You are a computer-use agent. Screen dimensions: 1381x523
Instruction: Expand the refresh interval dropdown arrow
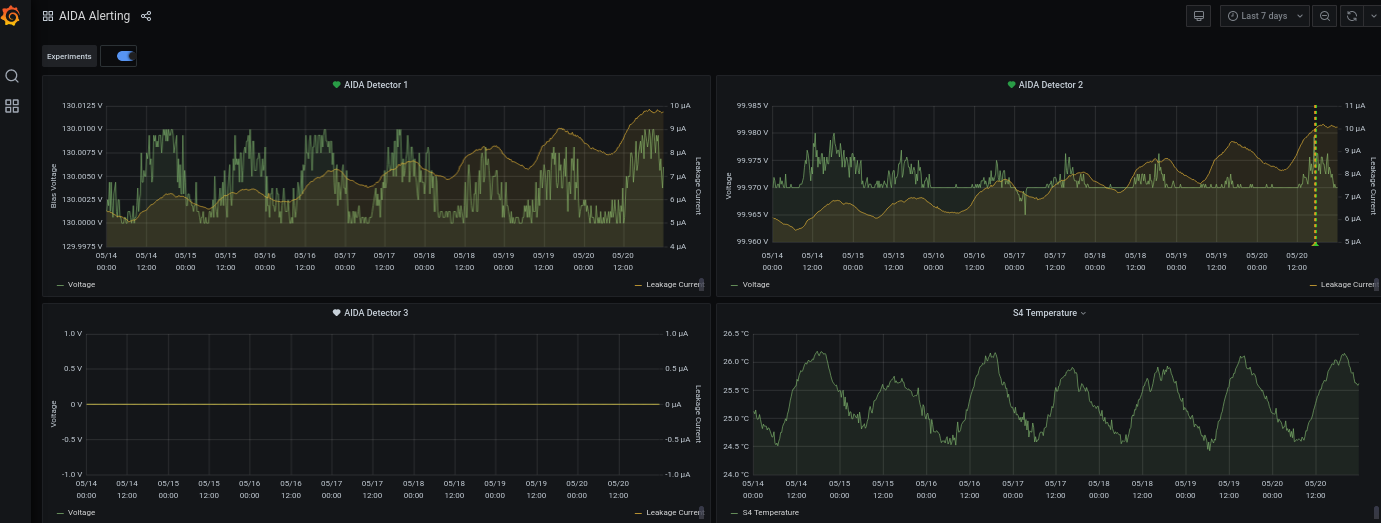pyautogui.click(x=1372, y=16)
